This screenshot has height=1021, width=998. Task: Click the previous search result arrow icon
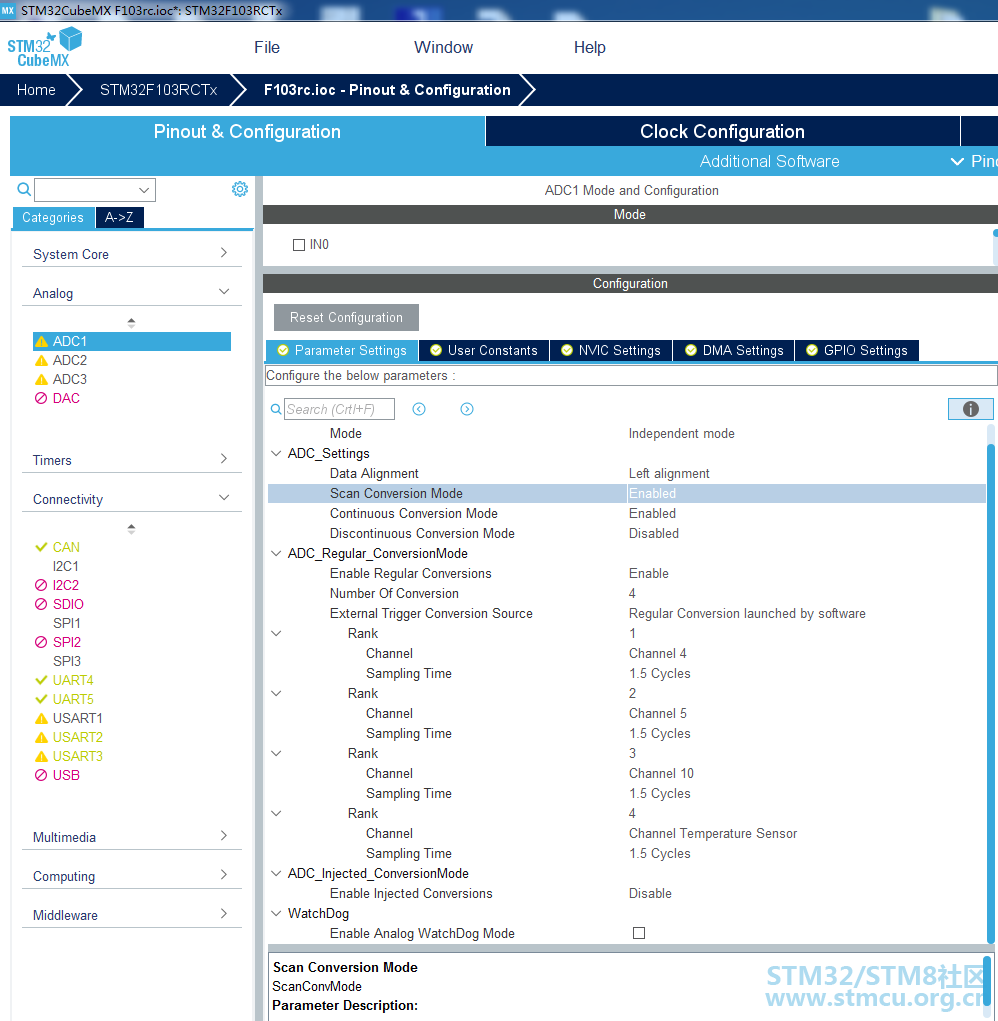tap(419, 409)
